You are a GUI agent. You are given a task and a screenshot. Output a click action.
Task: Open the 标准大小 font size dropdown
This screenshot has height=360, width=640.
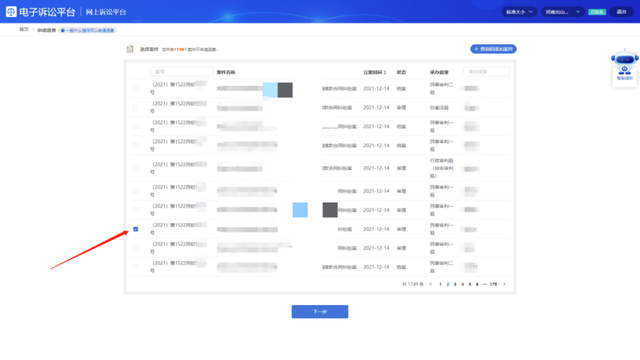point(519,12)
